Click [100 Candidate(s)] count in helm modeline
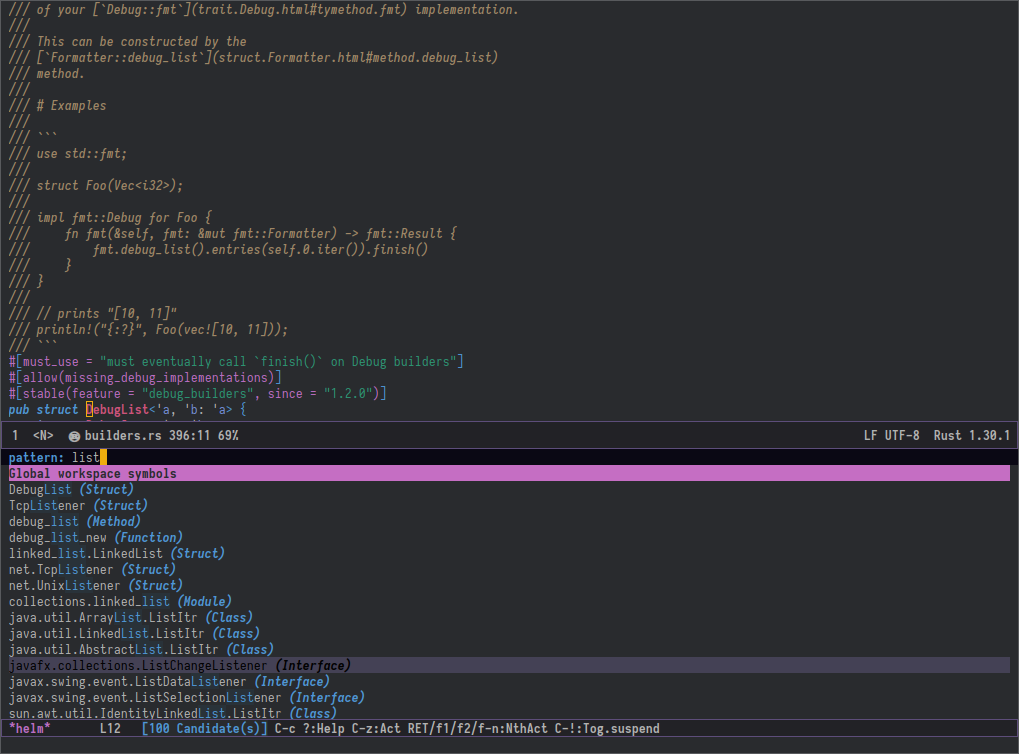Screen dimensions: 1019x754 (x=204, y=729)
